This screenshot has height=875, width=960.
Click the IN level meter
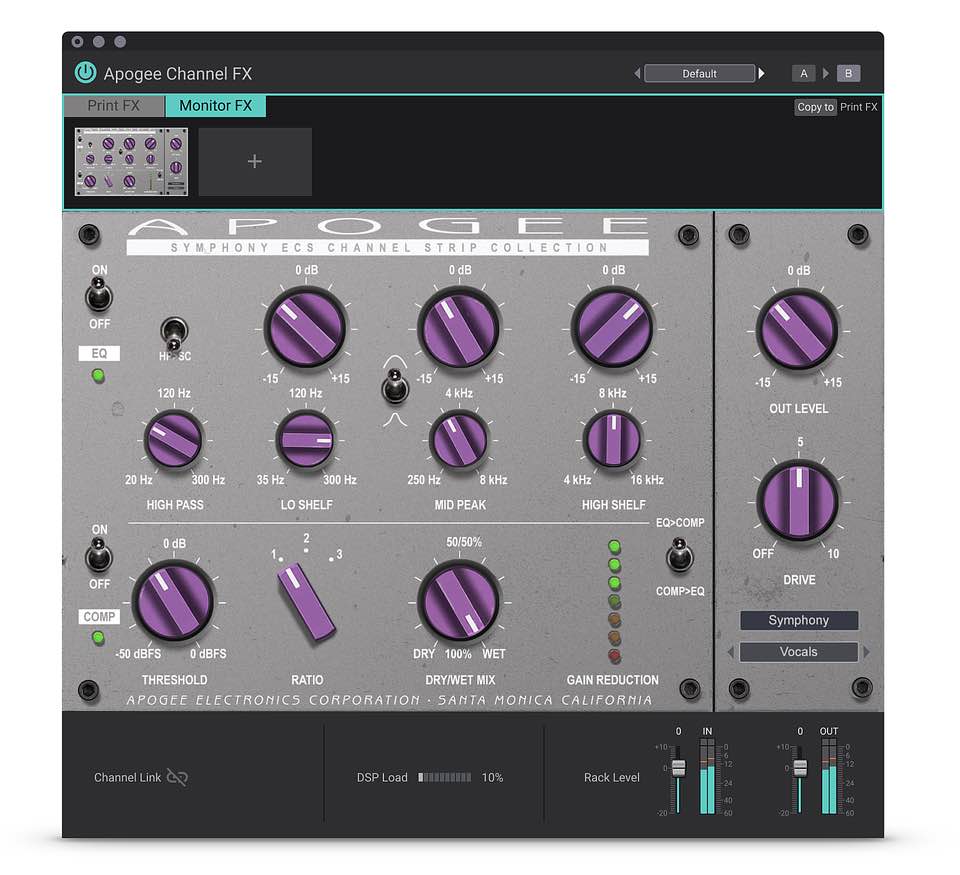click(707, 776)
